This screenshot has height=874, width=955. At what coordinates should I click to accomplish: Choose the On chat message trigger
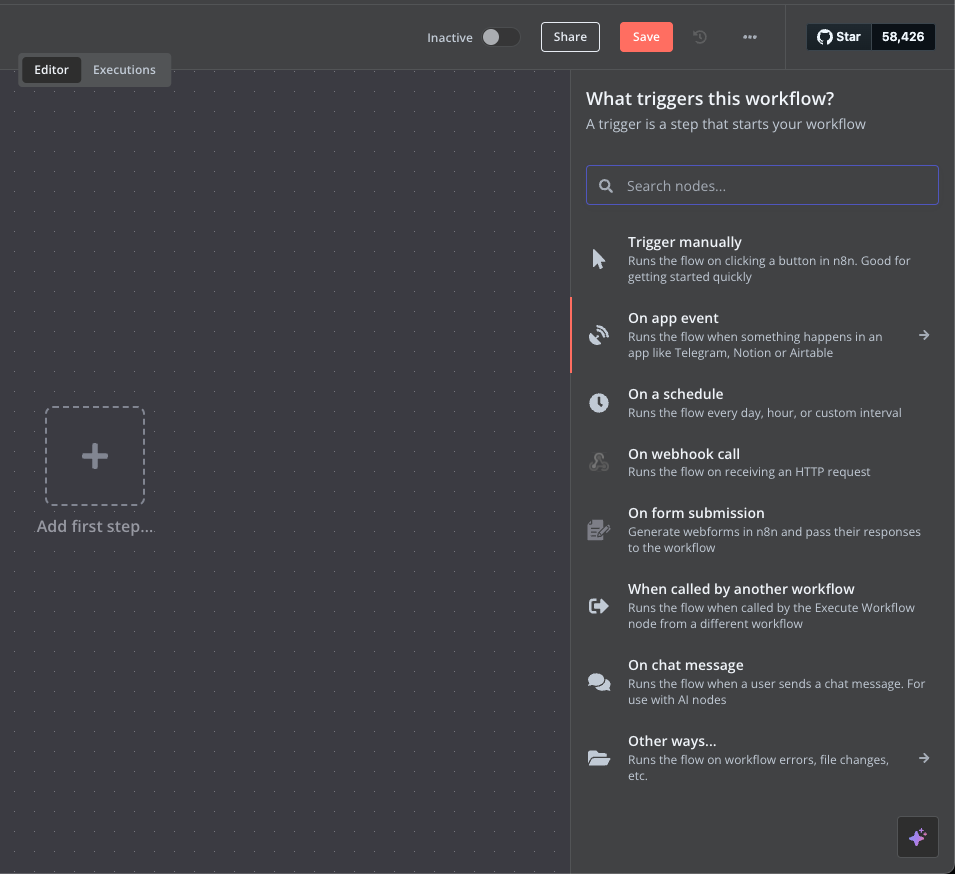tap(762, 682)
